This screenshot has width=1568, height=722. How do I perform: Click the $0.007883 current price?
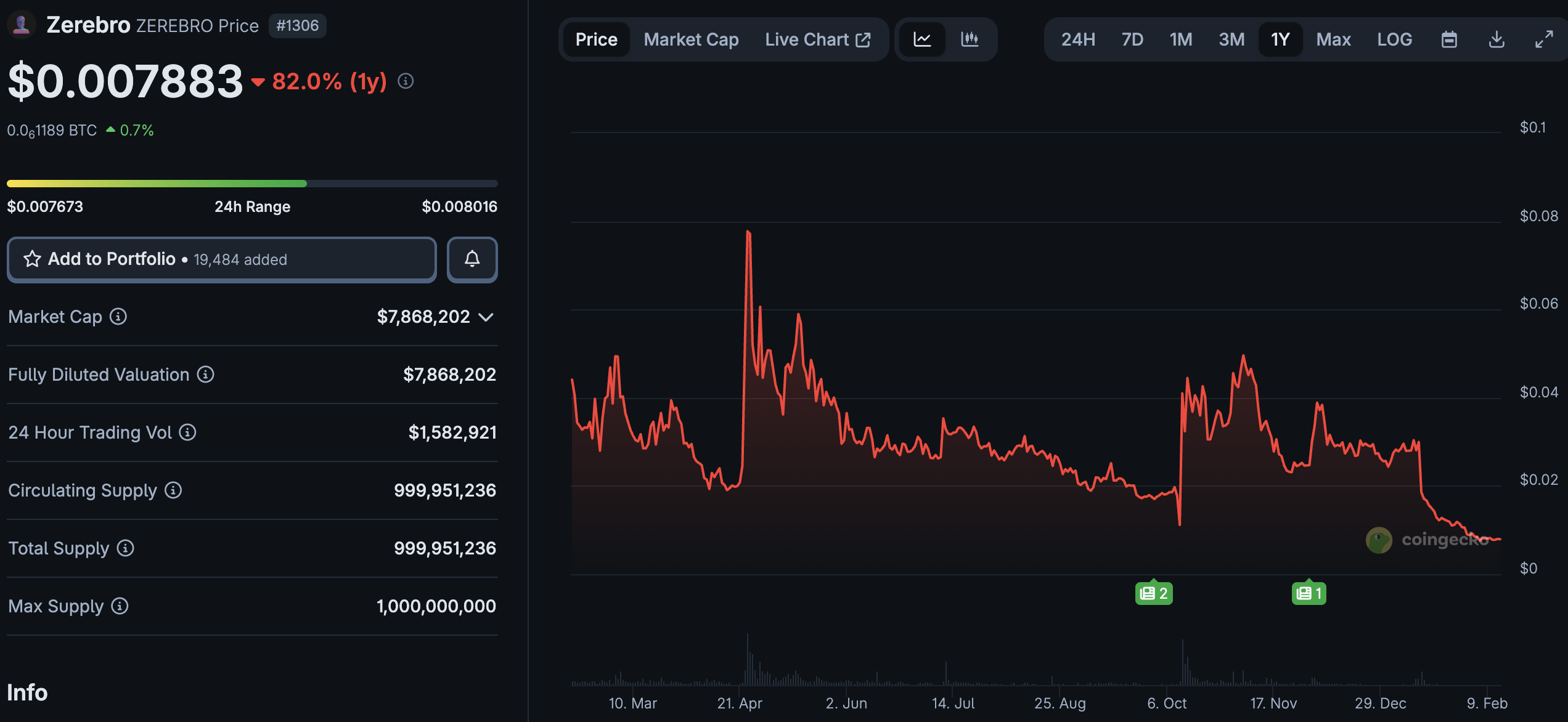point(126,81)
